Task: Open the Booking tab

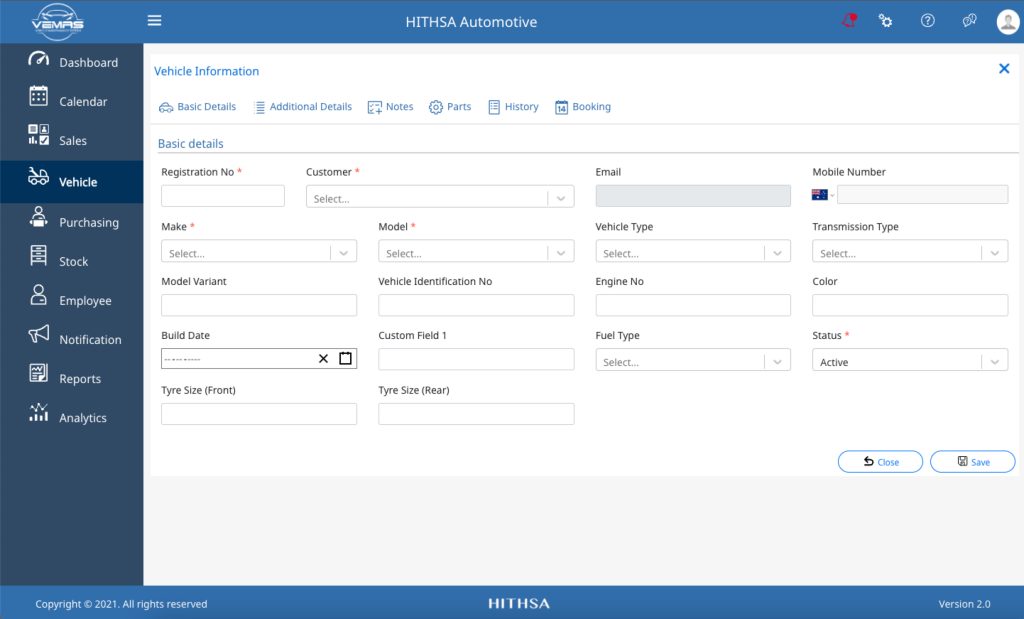Action: [x=583, y=107]
